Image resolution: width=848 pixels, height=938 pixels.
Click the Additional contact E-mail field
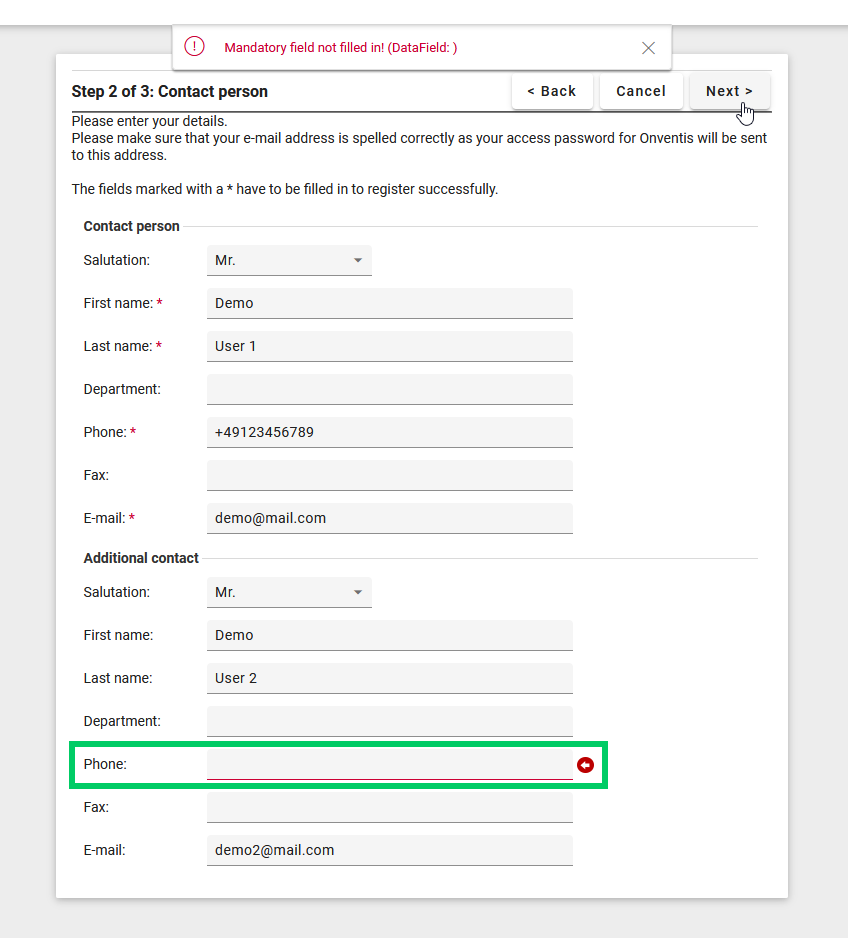coord(389,850)
